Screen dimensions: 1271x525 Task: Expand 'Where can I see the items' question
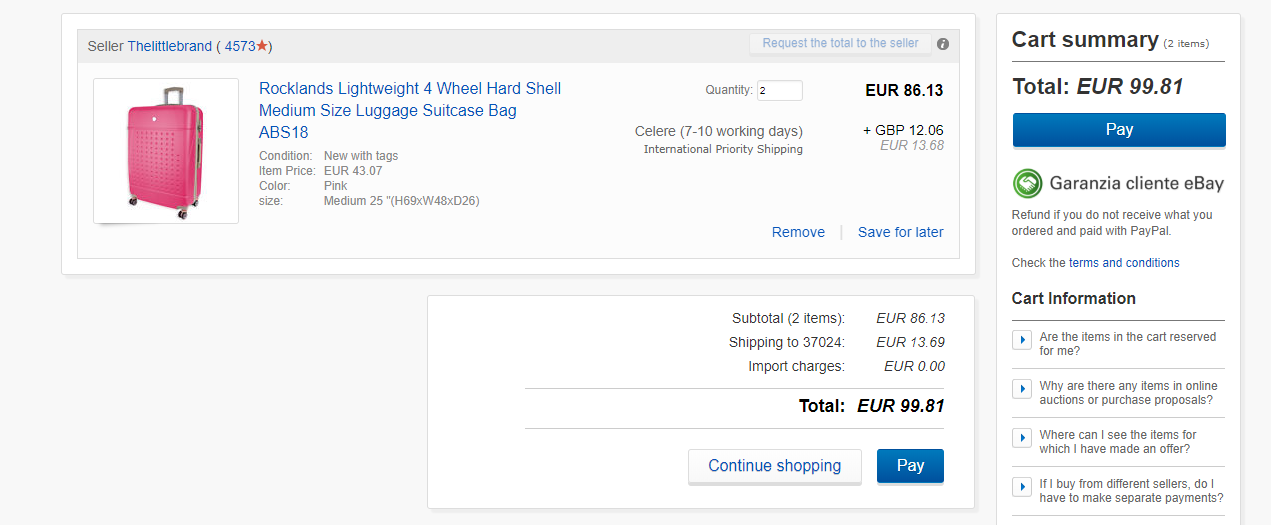(1022, 438)
